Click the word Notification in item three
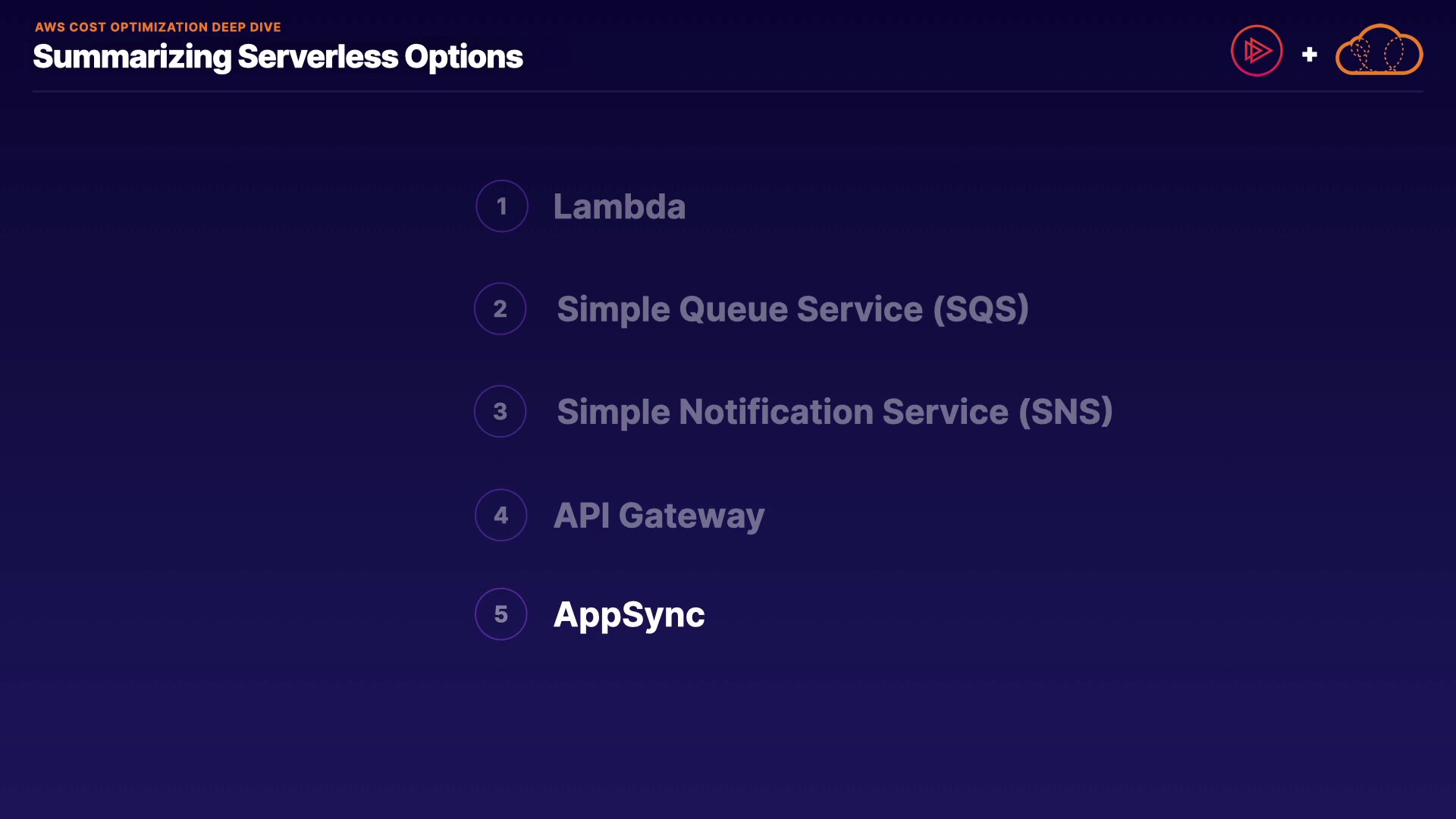The width and height of the screenshot is (1456, 819). point(776,412)
